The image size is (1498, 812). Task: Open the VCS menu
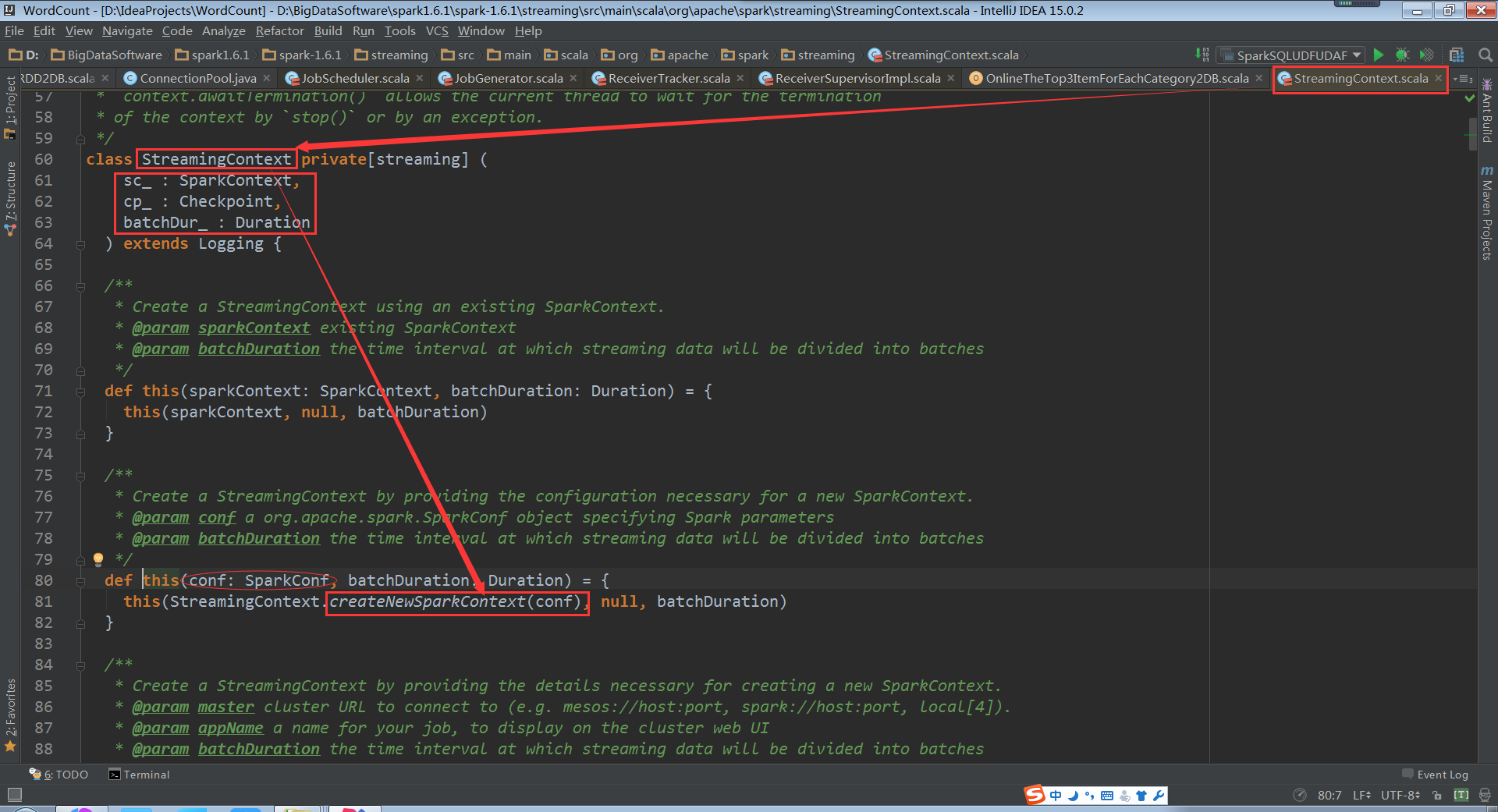coord(437,31)
